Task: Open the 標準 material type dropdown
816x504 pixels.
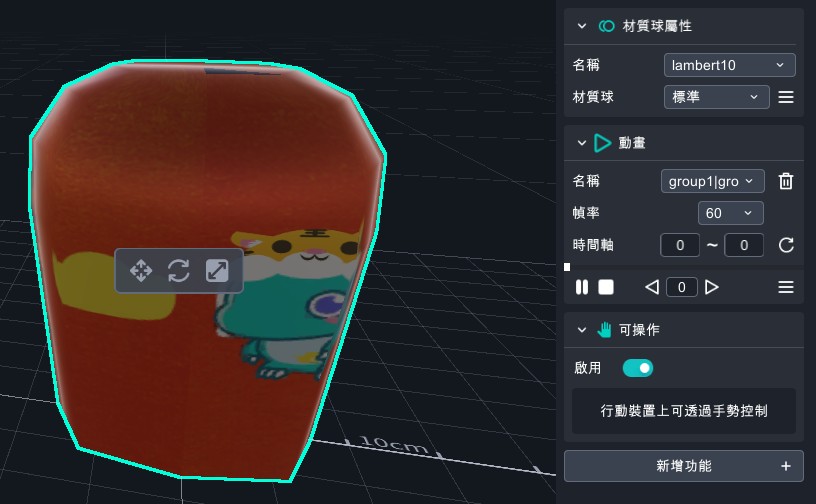Action: pyautogui.click(x=716, y=97)
